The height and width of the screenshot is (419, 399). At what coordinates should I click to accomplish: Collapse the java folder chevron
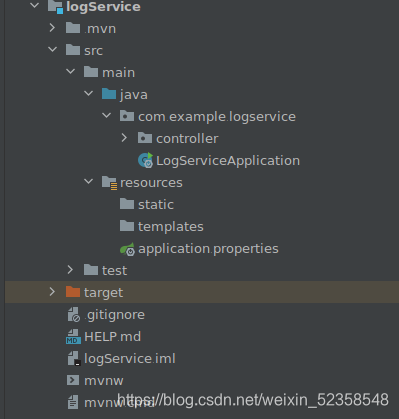pyautogui.click(x=88, y=94)
